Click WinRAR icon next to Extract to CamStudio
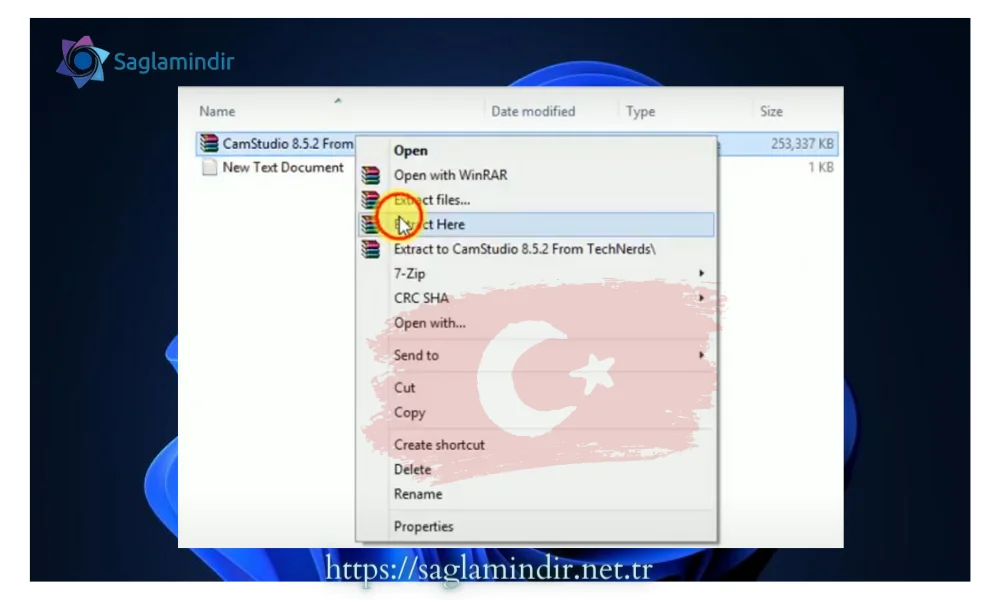 click(371, 249)
